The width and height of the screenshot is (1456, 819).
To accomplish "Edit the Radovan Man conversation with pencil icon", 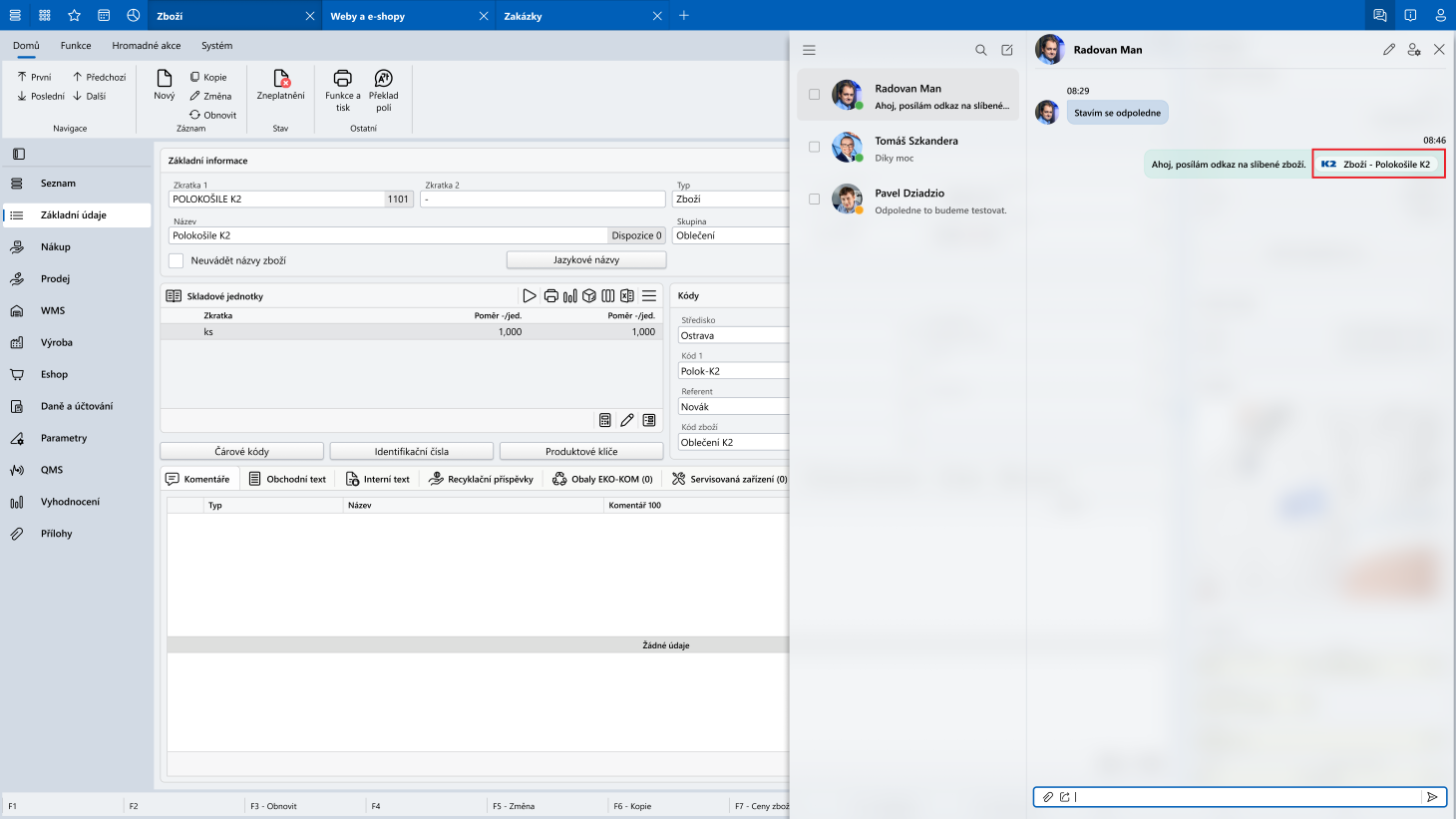I will click(1389, 49).
